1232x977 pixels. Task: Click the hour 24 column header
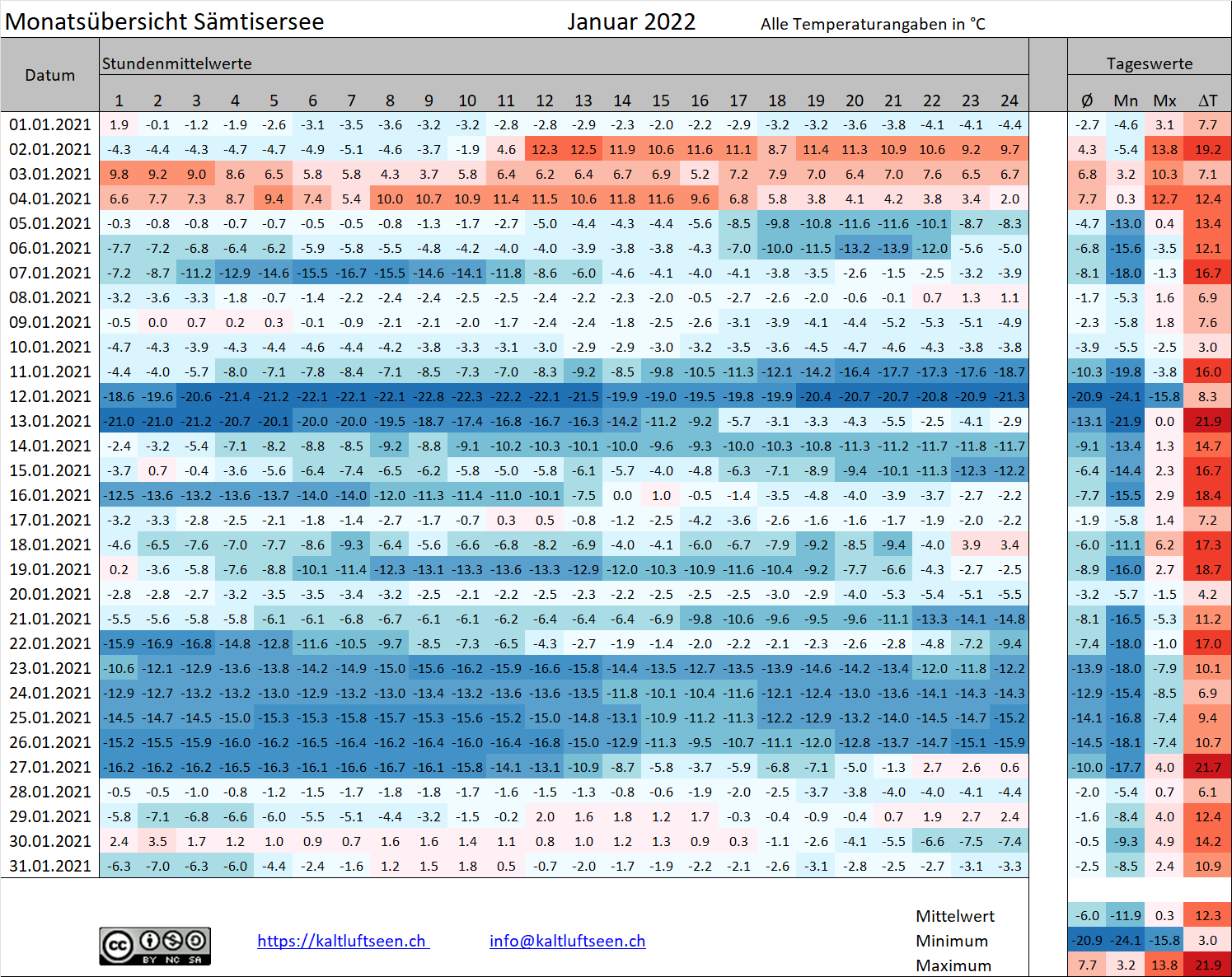(x=1009, y=101)
